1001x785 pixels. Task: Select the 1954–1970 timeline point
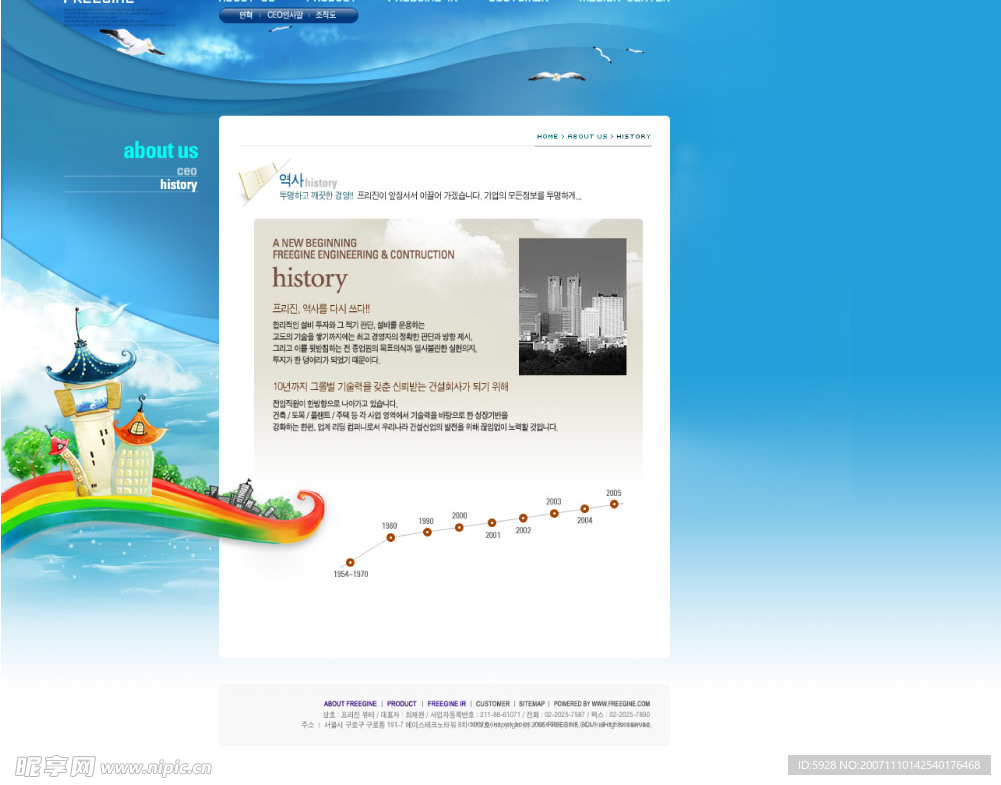(x=350, y=562)
